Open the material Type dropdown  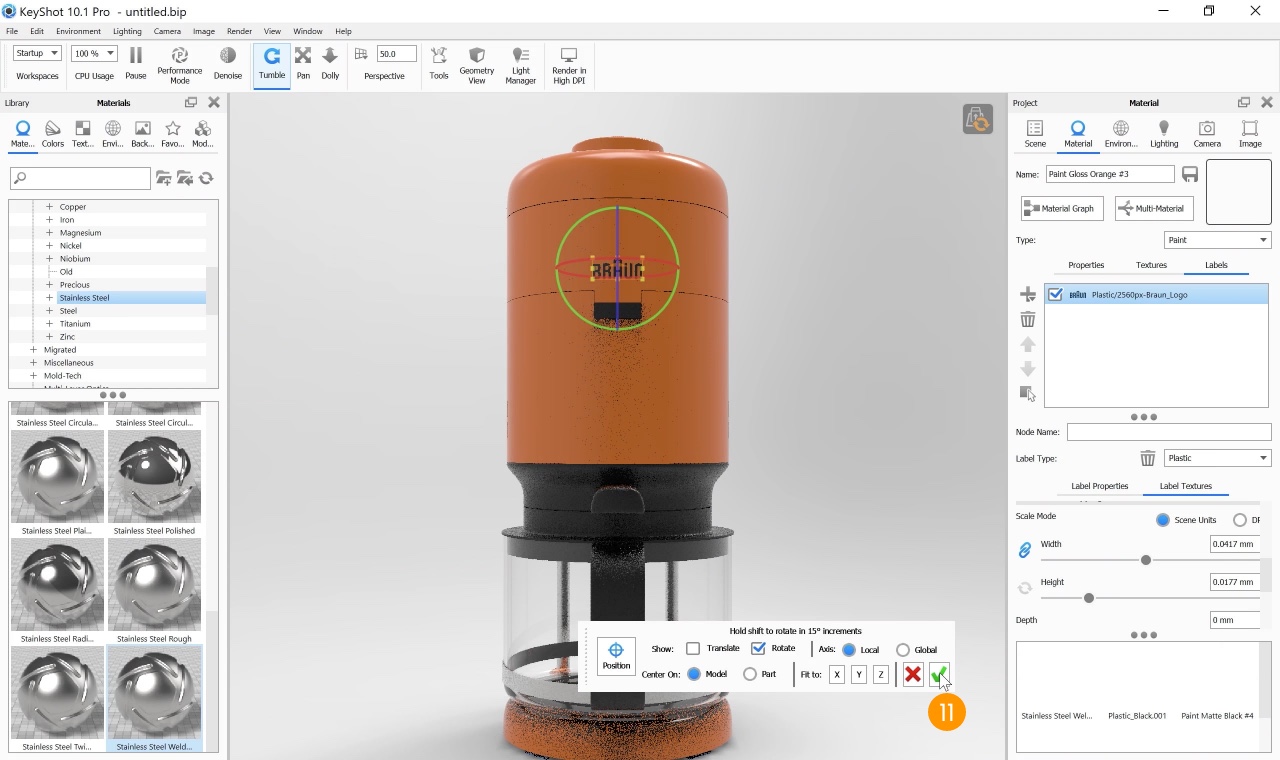1217,240
